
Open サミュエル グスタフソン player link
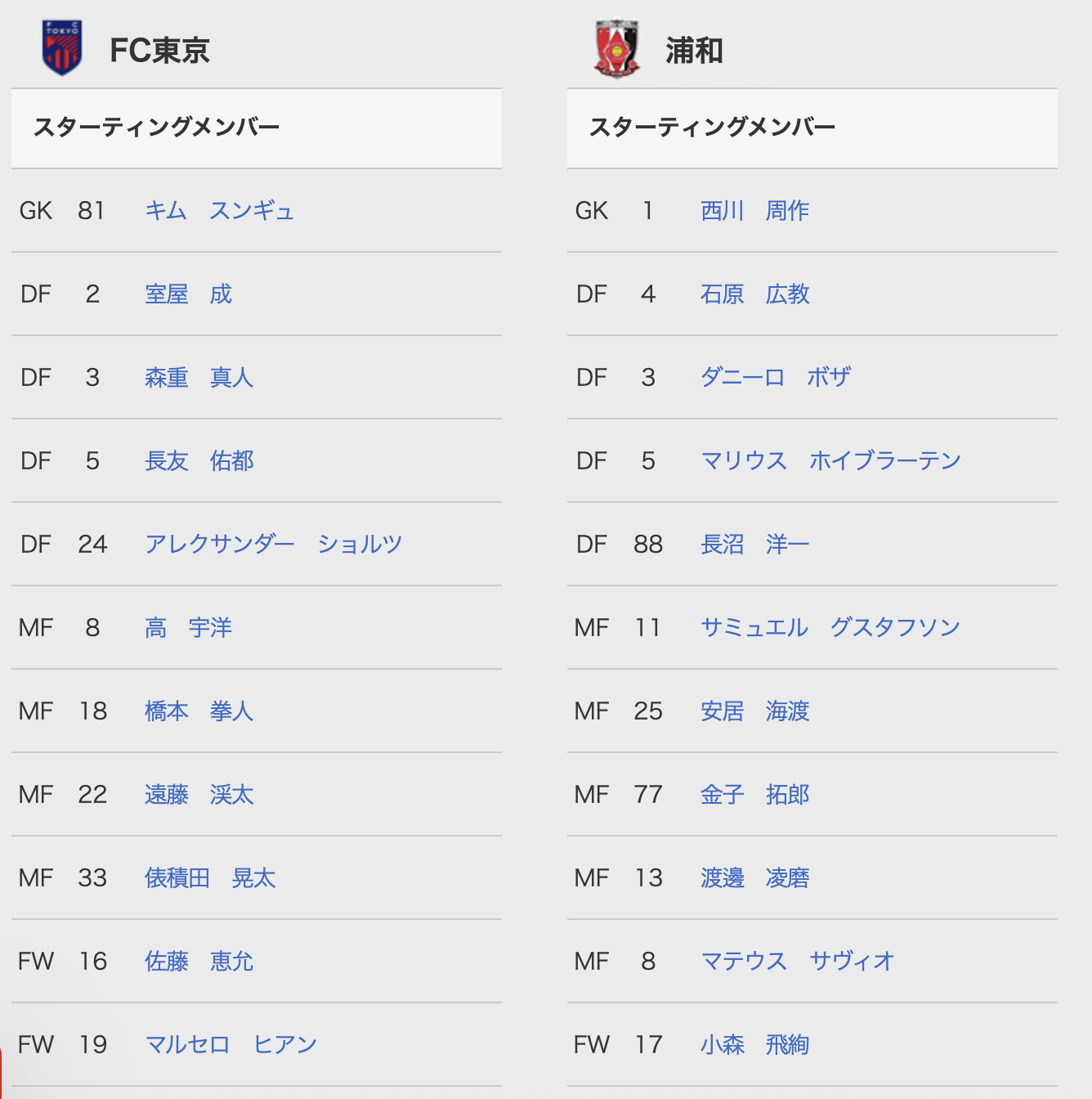pos(830,628)
